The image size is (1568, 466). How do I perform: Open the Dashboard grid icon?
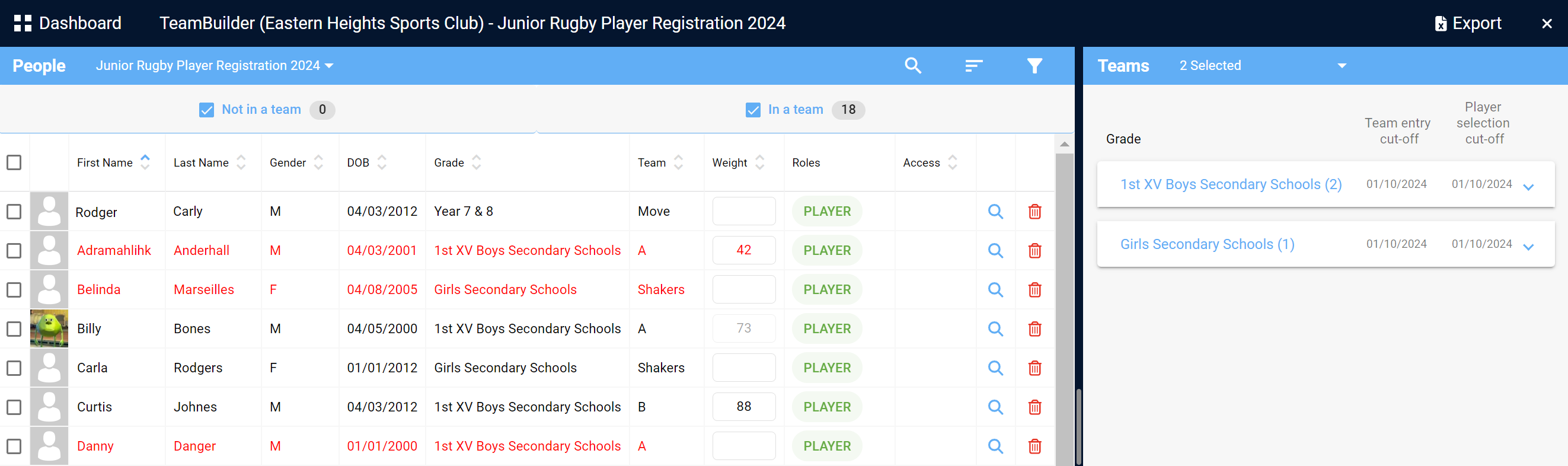[x=23, y=23]
